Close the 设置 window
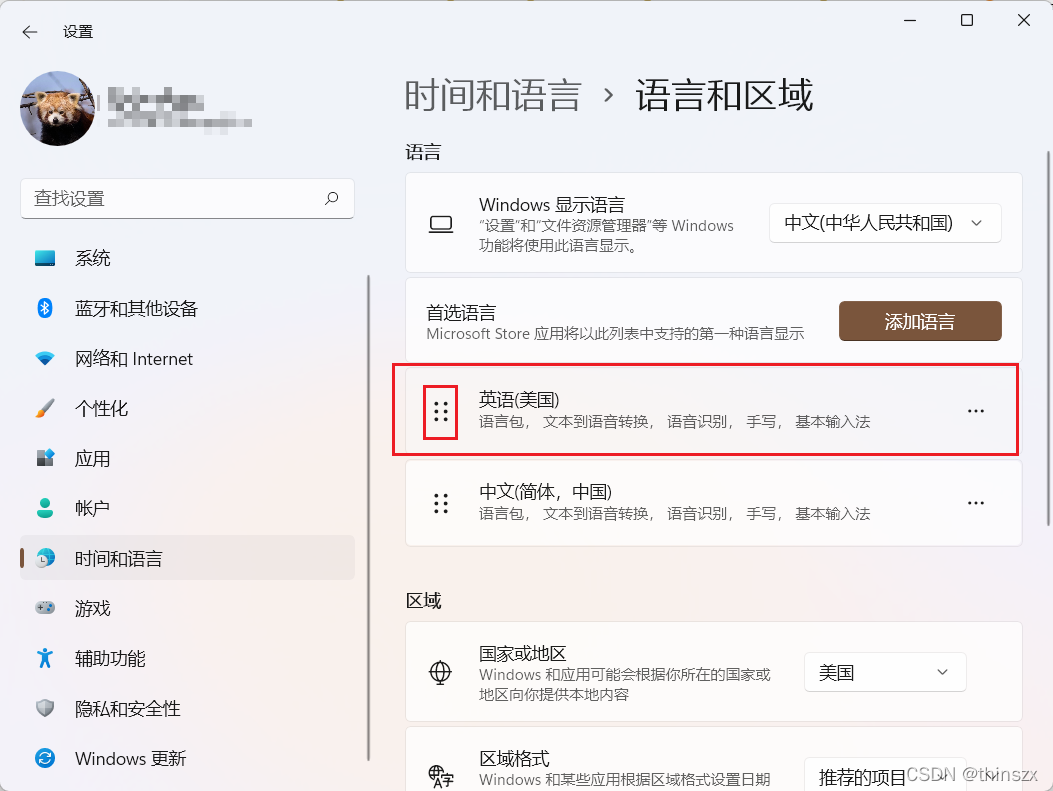The image size is (1053, 791). [1023, 21]
